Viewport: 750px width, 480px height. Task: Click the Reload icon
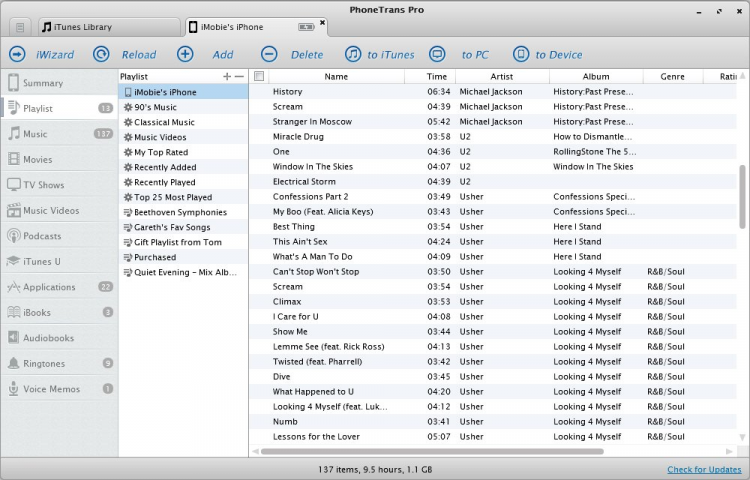(101, 55)
